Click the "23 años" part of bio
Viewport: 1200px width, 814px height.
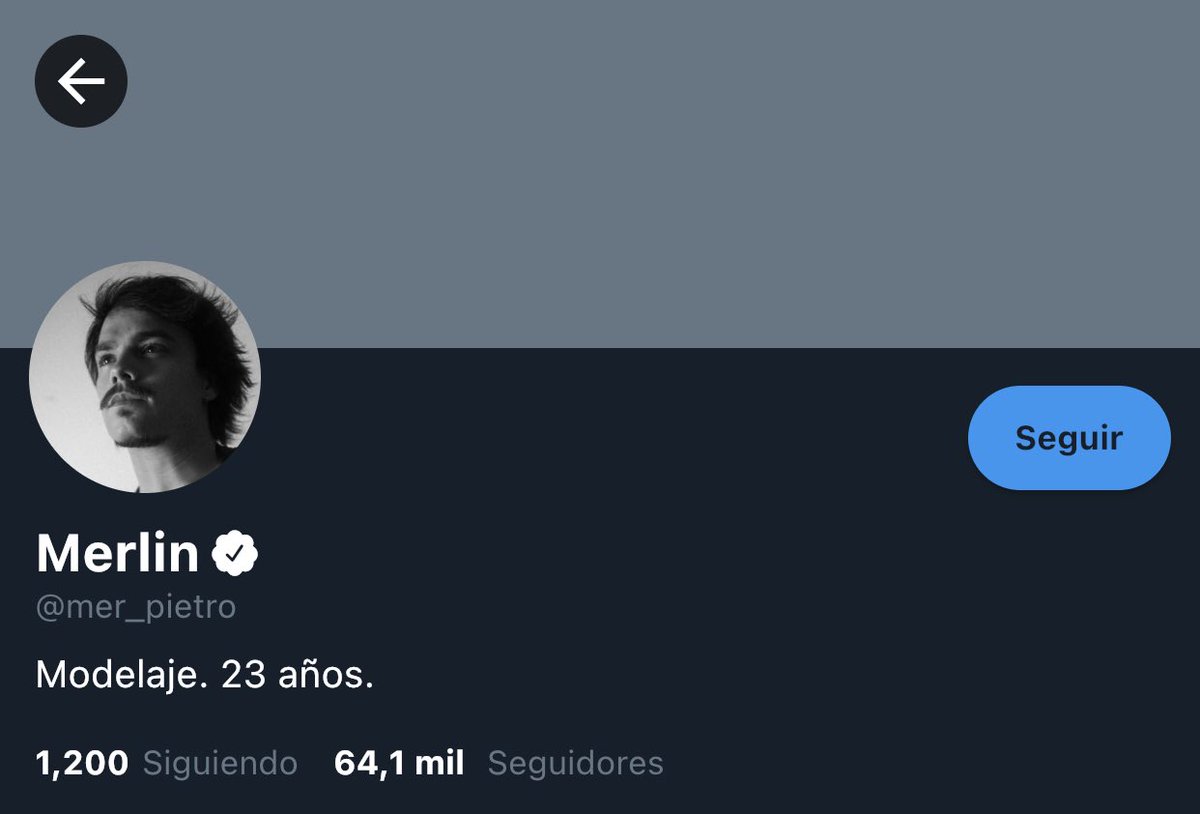pyautogui.click(x=298, y=676)
